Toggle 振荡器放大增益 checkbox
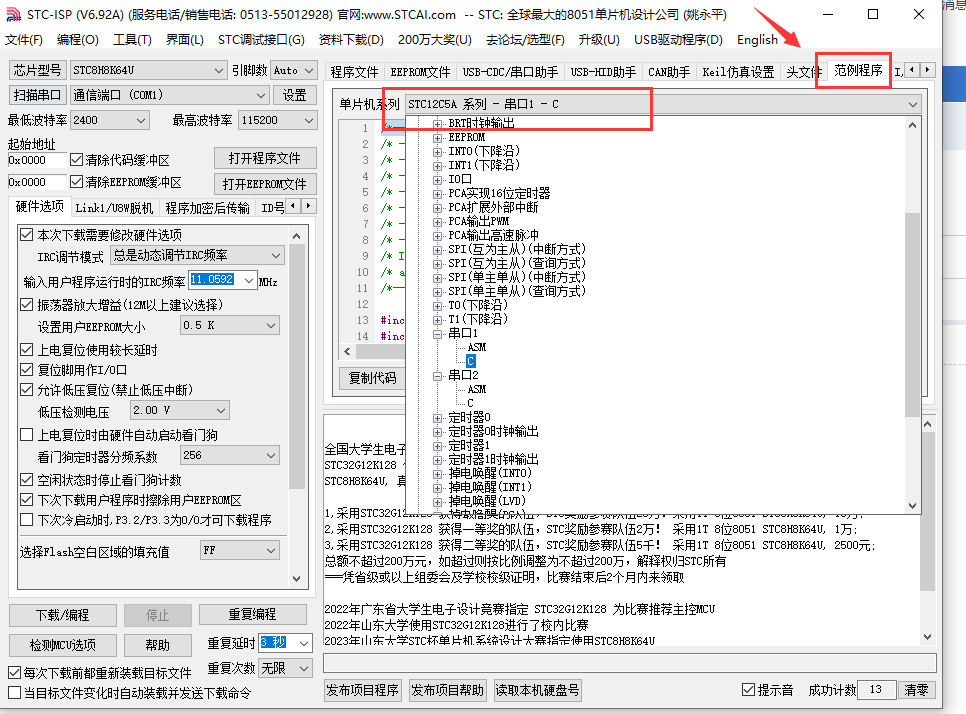This screenshot has width=966, height=714. tap(26, 305)
